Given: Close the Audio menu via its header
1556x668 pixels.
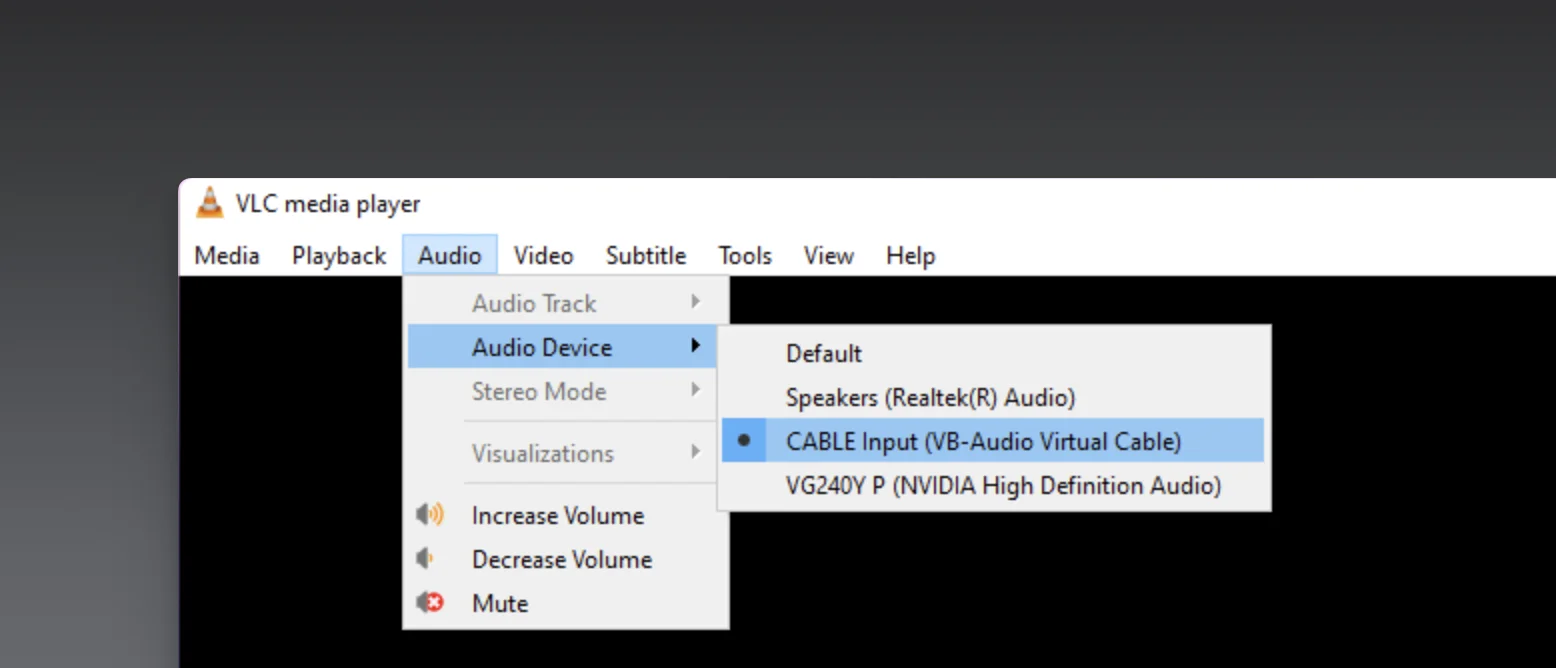Looking at the screenshot, I should pos(450,256).
